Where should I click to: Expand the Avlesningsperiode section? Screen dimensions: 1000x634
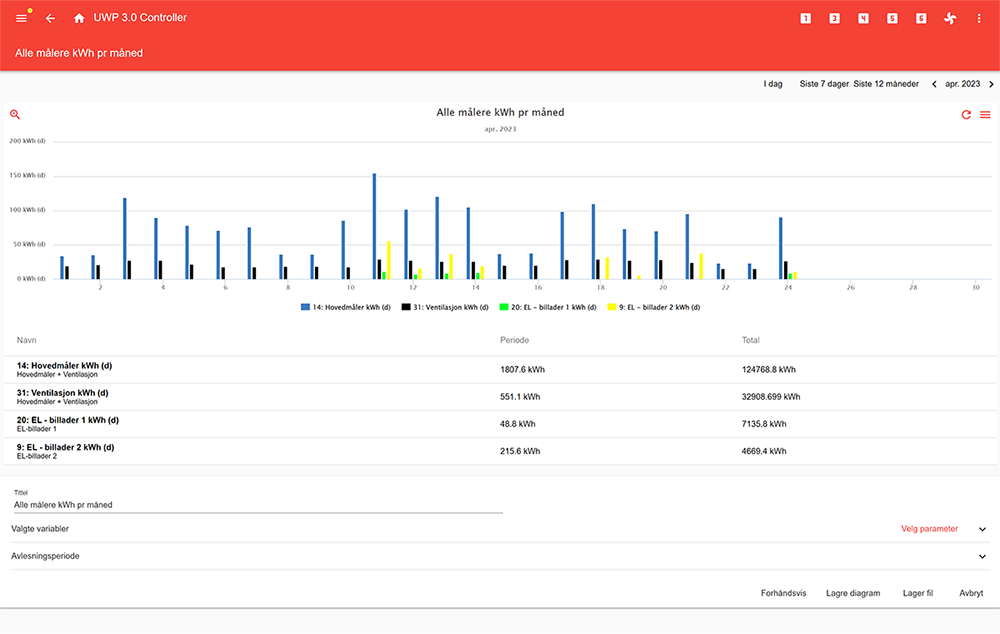[x=982, y=556]
